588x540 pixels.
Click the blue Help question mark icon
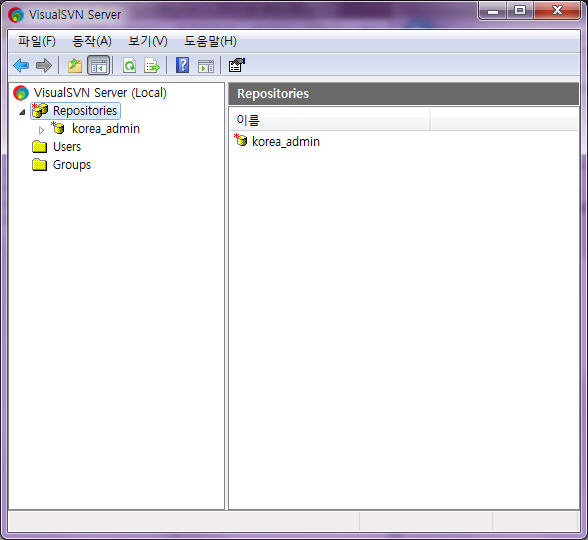coord(183,65)
